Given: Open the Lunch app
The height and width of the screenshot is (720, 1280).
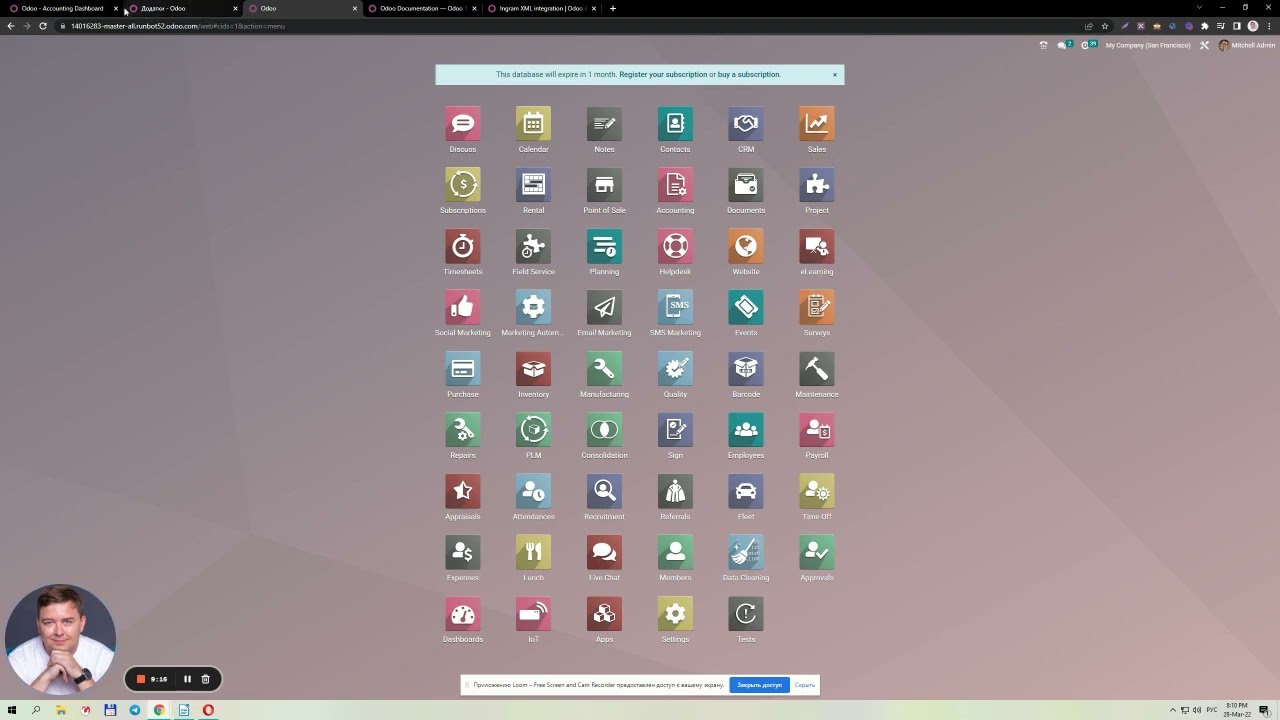Looking at the screenshot, I should (x=534, y=552).
